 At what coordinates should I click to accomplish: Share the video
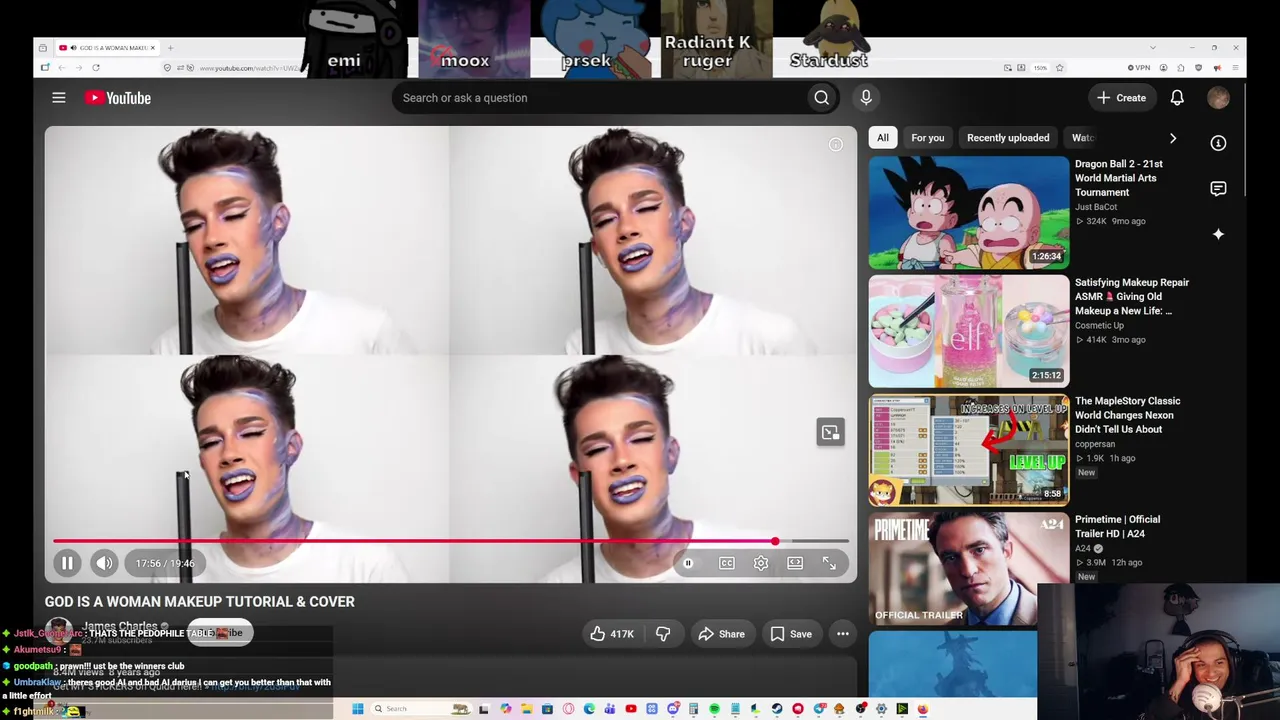click(721, 634)
